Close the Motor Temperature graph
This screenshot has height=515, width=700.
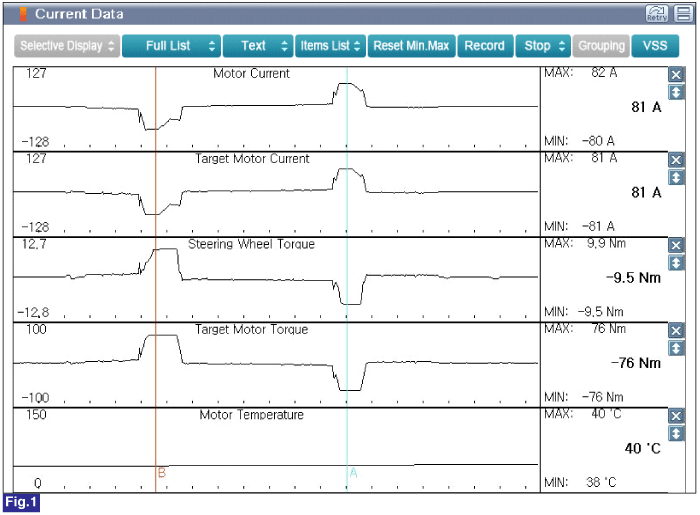click(676, 416)
